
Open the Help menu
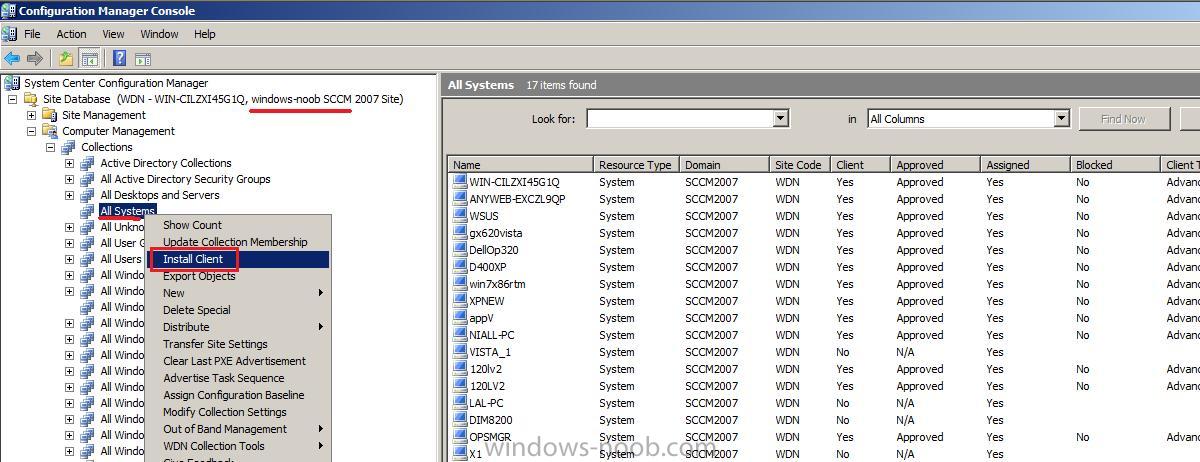pos(204,34)
